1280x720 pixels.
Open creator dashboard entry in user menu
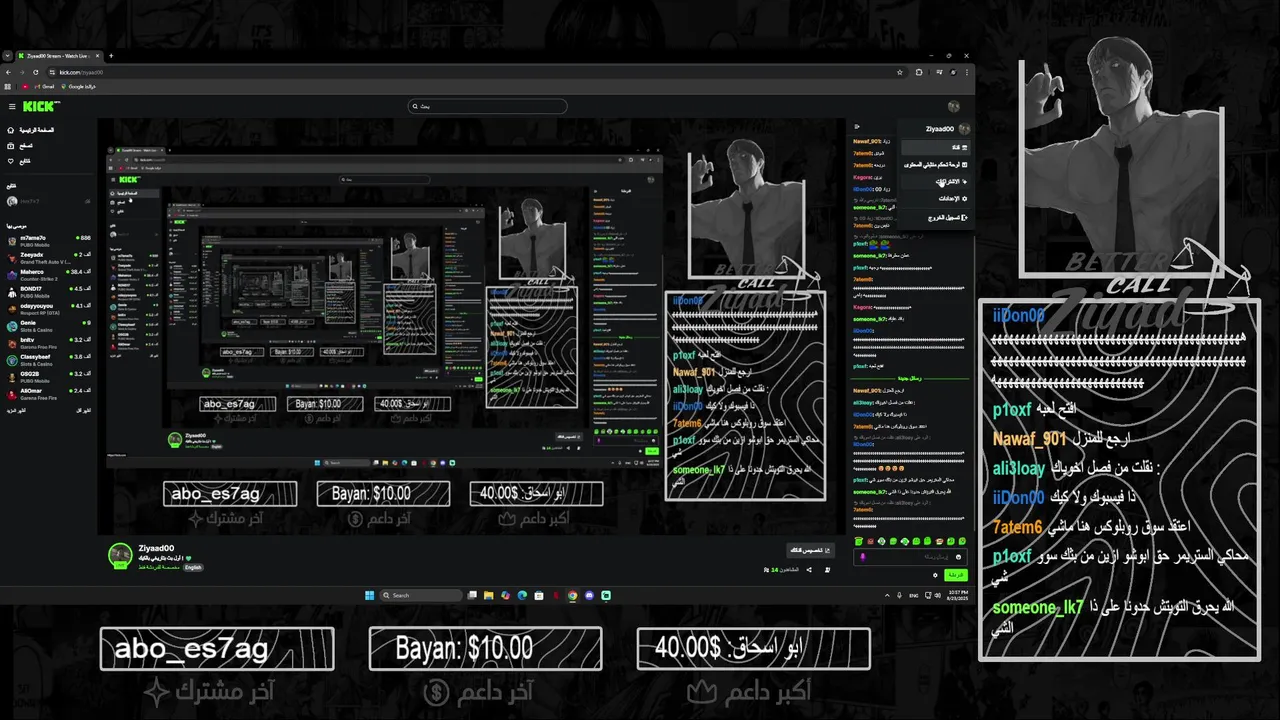936,164
